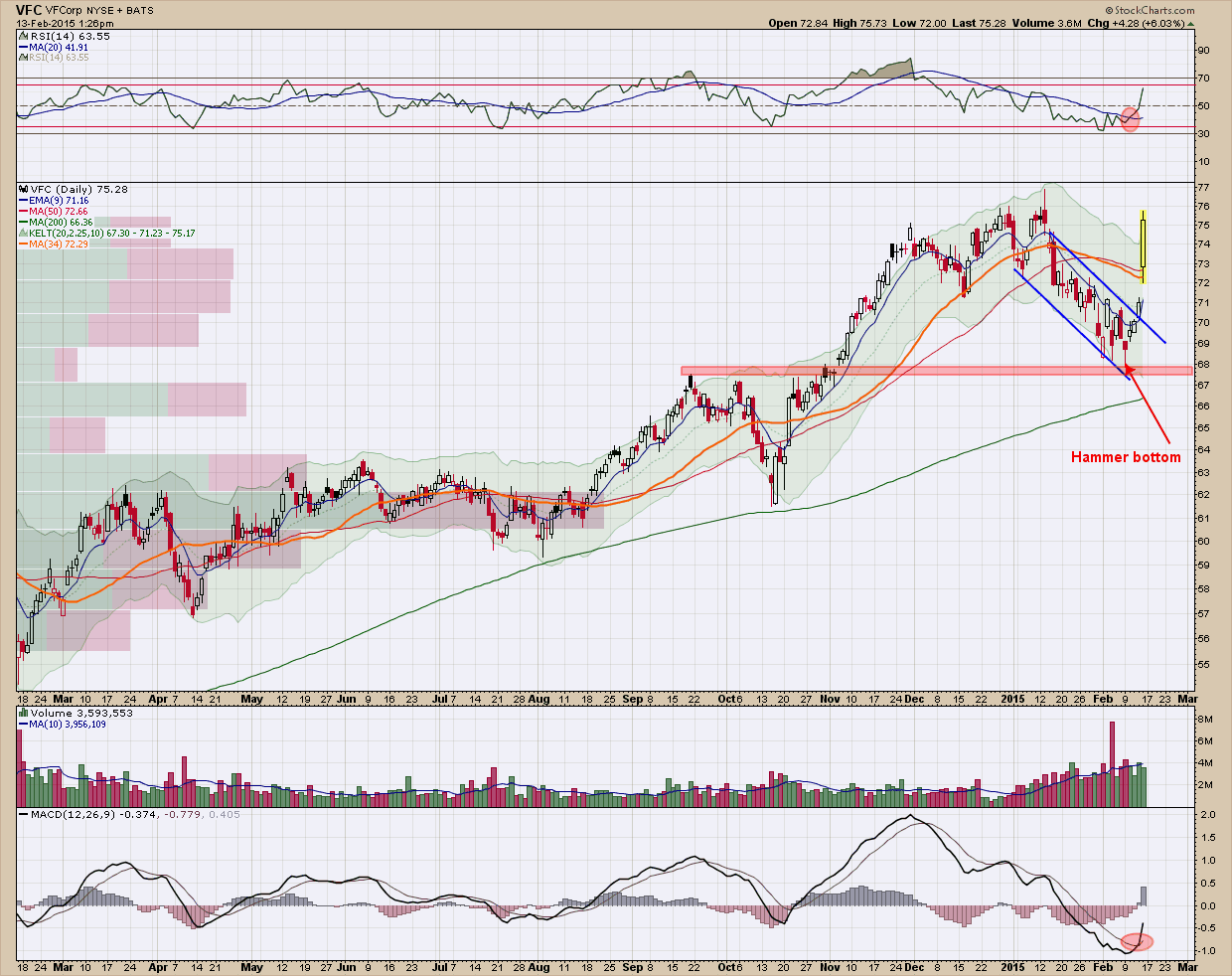The width and height of the screenshot is (1232, 976).
Task: Click the Nov label on bottom date axis
Action: point(830,967)
